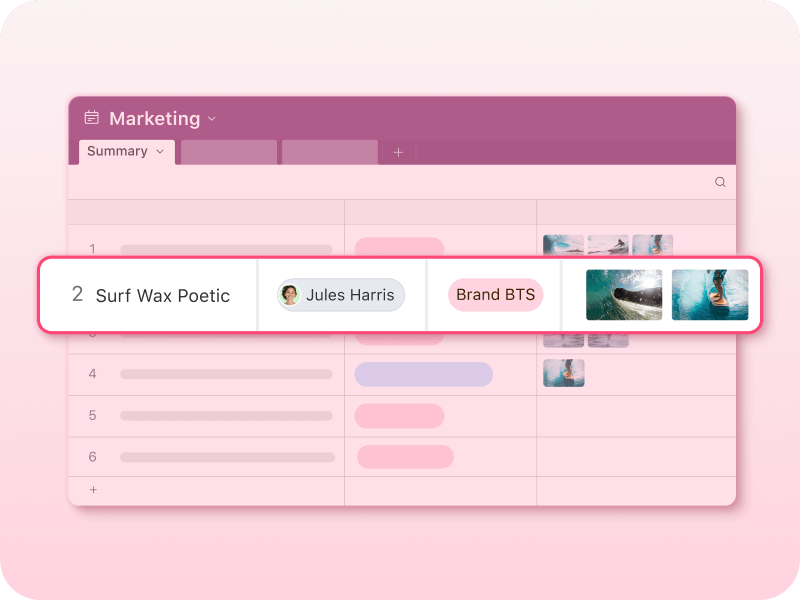
Task: Select the Jules Harris collaborator chip
Action: tap(341, 295)
